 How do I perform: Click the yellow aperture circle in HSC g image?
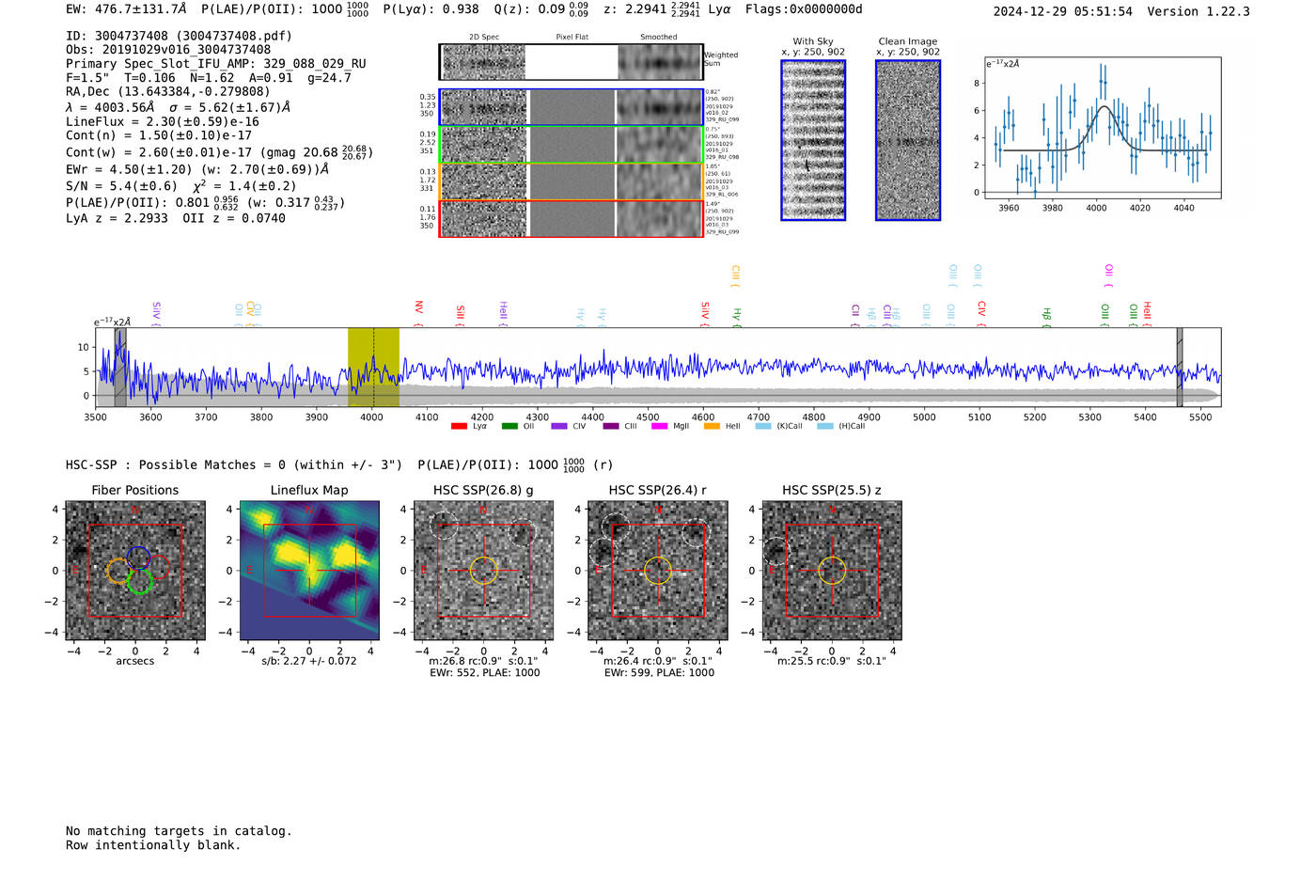pyautogui.click(x=483, y=571)
